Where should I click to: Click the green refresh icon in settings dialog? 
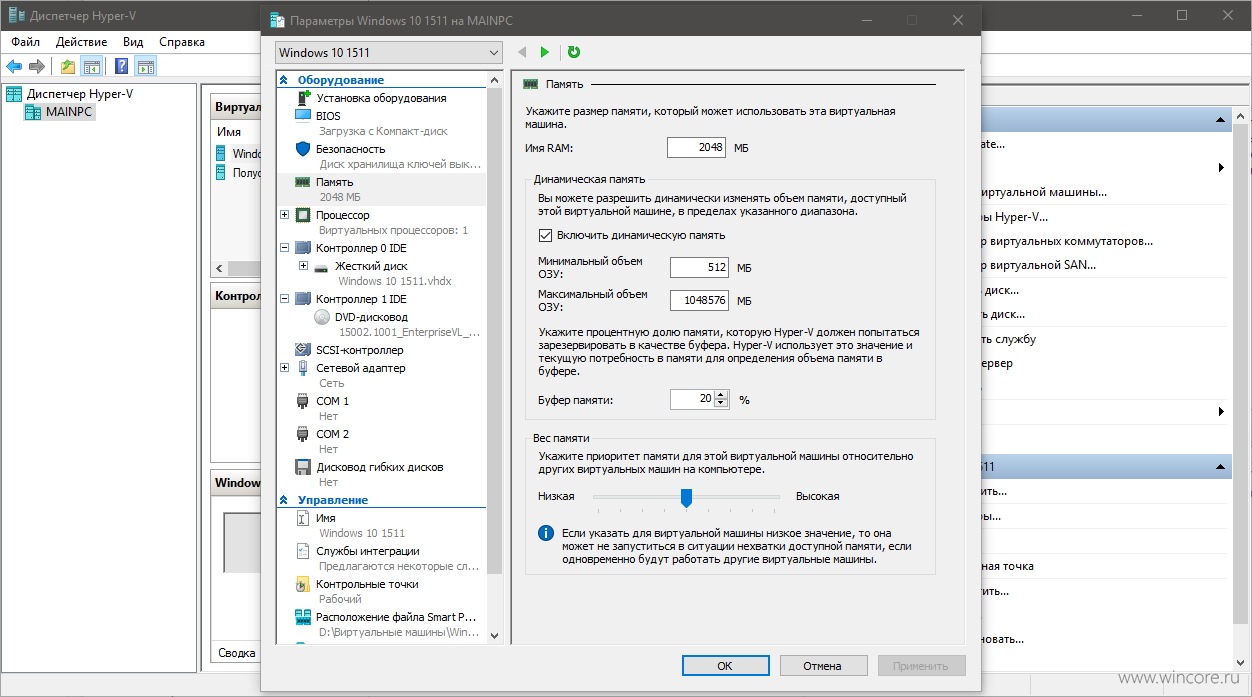pyautogui.click(x=573, y=52)
